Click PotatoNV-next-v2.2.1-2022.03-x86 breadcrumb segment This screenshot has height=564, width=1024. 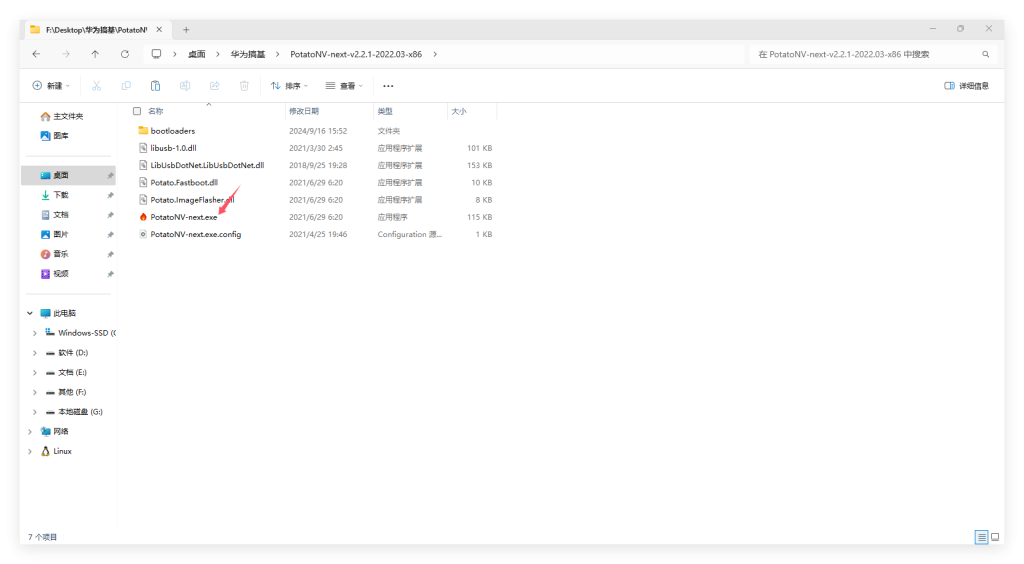pyautogui.click(x=356, y=54)
